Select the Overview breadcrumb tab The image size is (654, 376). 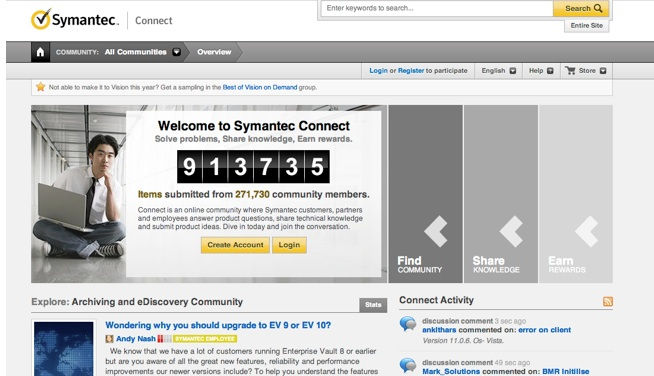tap(214, 52)
